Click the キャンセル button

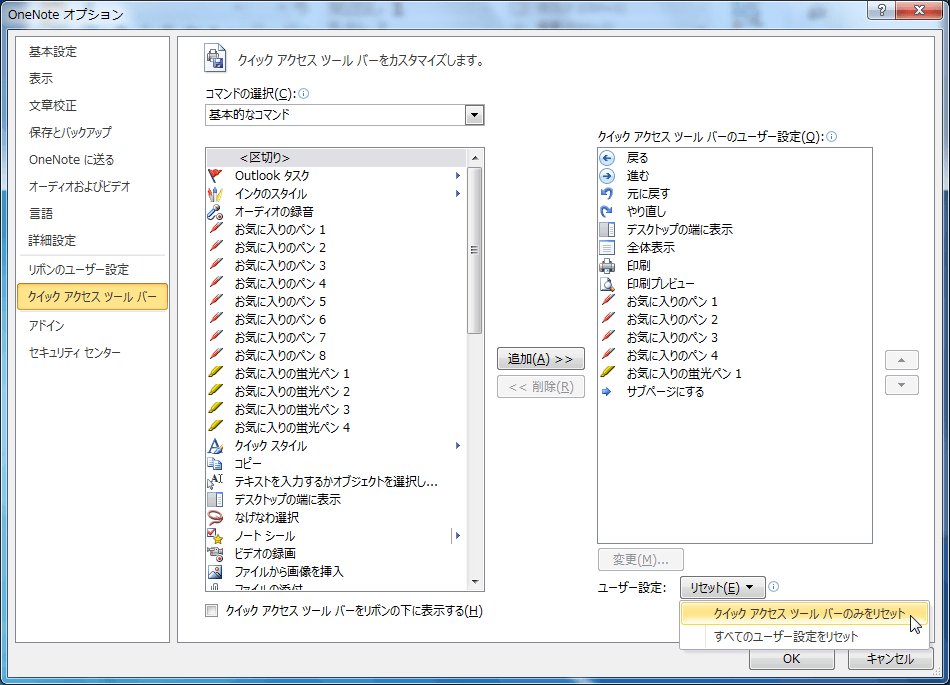[x=890, y=659]
